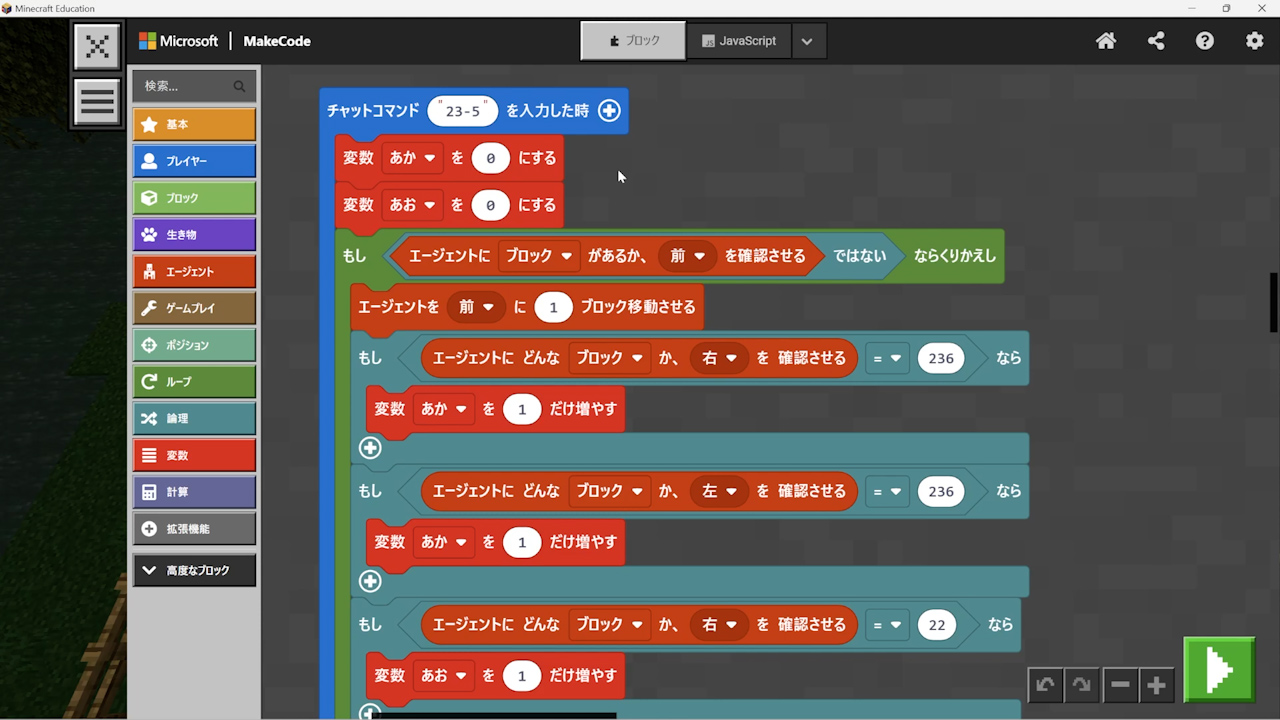
Task: Zoom out the workspace with minus
Action: pyautogui.click(x=1120, y=685)
